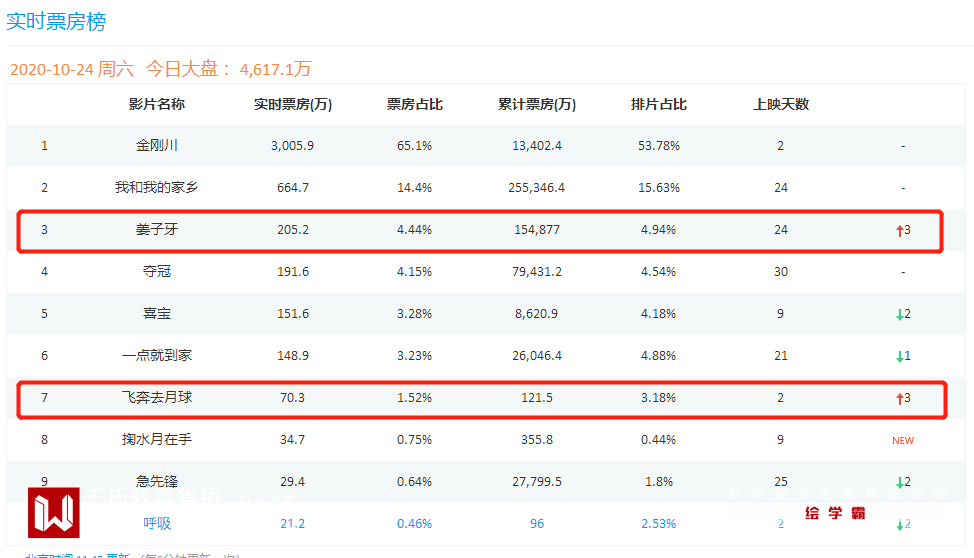Click the 票房占比 column header

(414, 104)
